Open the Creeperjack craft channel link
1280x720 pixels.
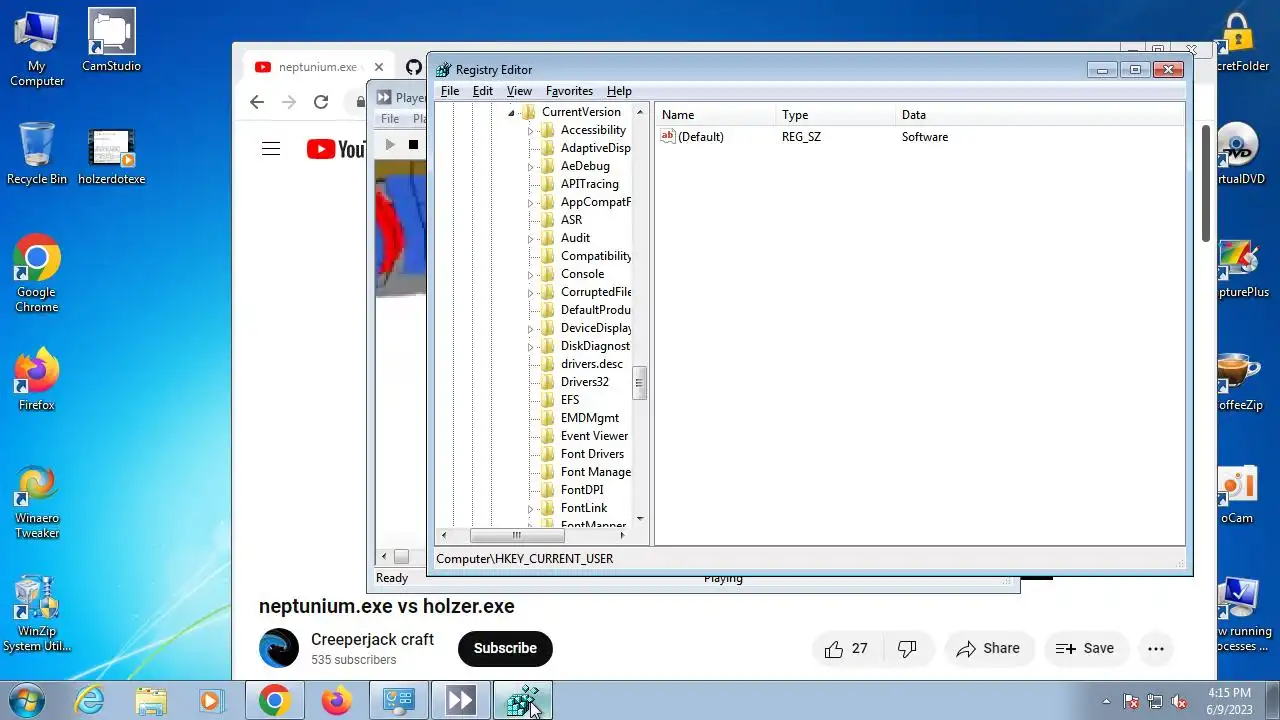click(372, 639)
